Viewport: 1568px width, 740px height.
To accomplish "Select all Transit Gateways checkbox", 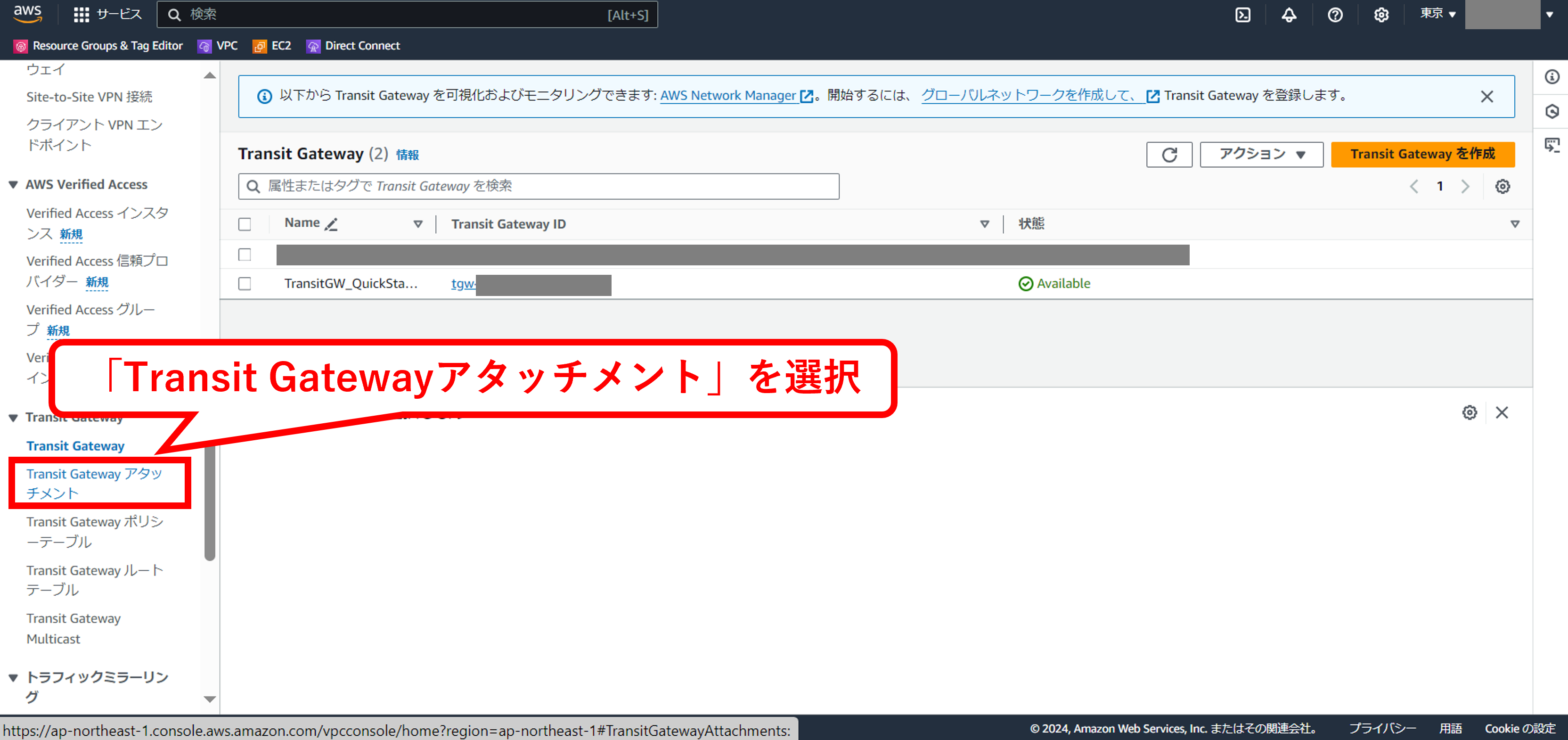I will pyautogui.click(x=245, y=224).
